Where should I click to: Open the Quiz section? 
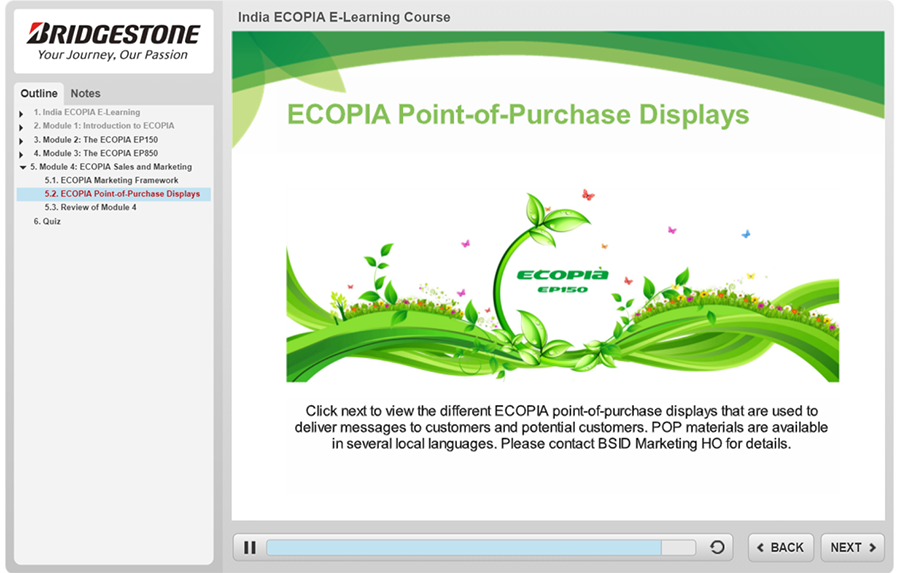pos(50,221)
